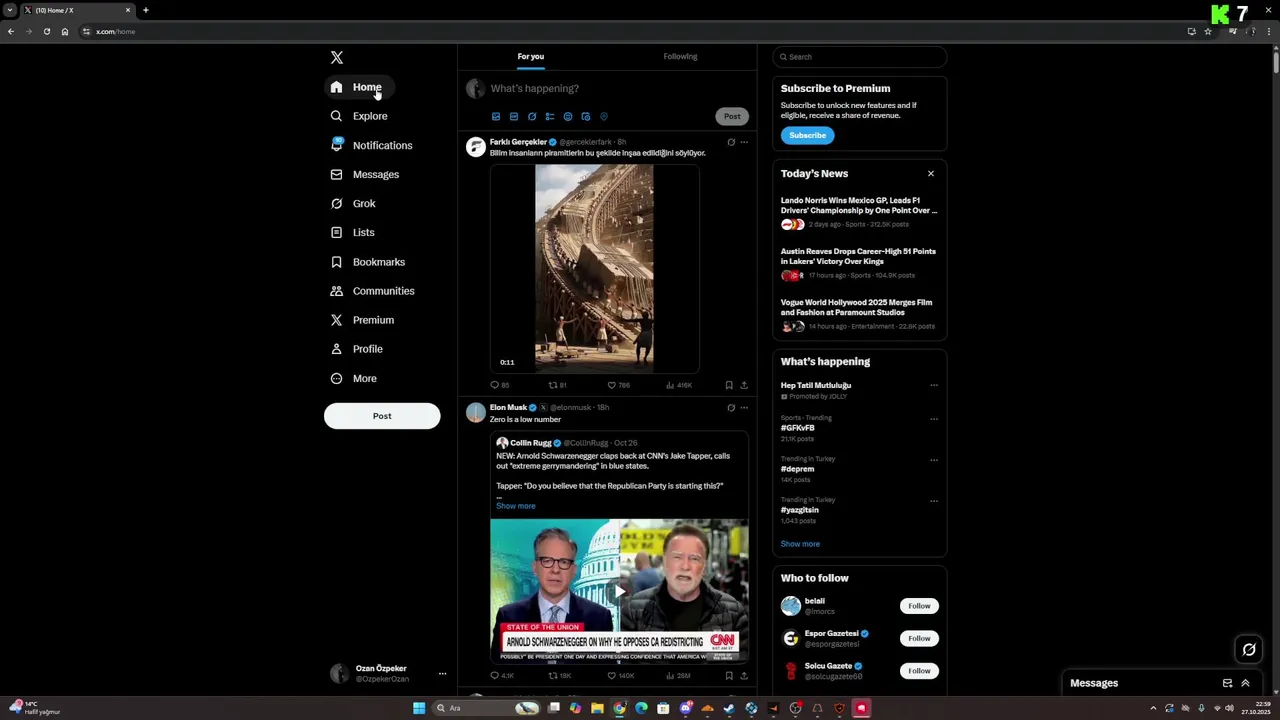Open More menu in the sidebar
Image resolution: width=1280 pixels, height=720 pixels.
[353, 378]
